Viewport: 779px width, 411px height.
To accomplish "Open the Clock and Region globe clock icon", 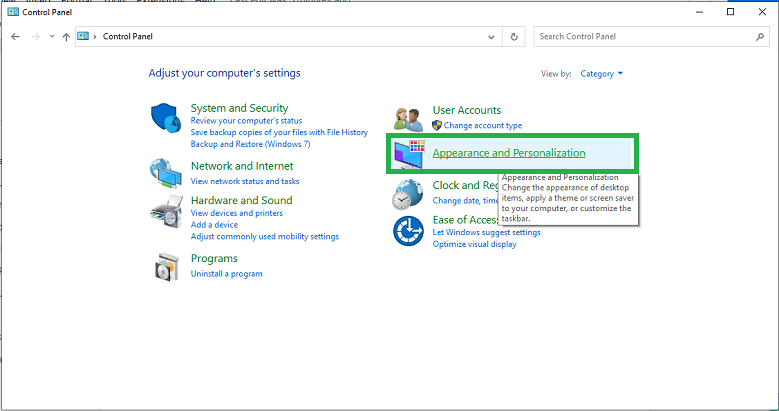I will (x=408, y=194).
